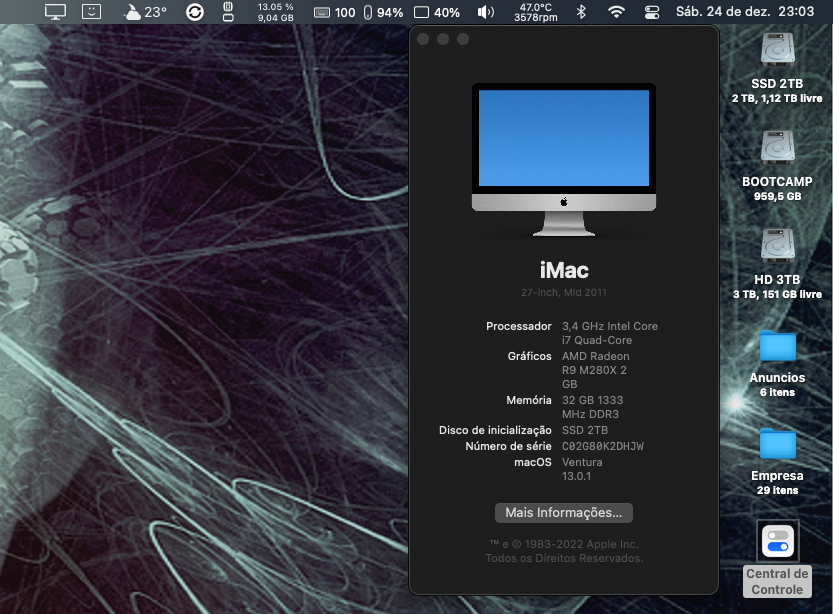Click the 32 GB 1333 MHz DDR3 memory value
The width and height of the screenshot is (833, 614).
(x=592, y=407)
